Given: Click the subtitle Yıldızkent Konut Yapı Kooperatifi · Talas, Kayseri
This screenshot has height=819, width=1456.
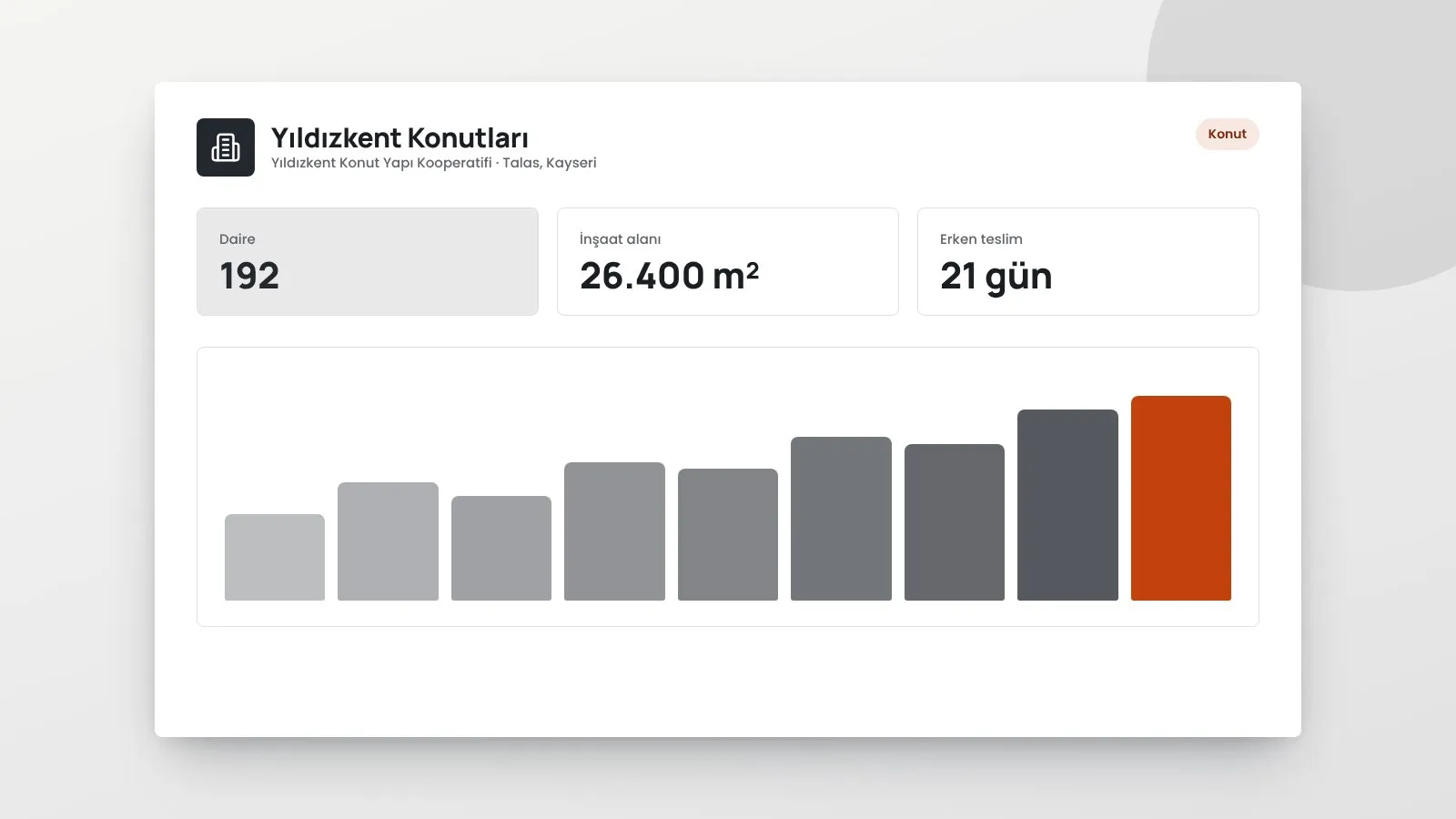Looking at the screenshot, I should tap(434, 163).
